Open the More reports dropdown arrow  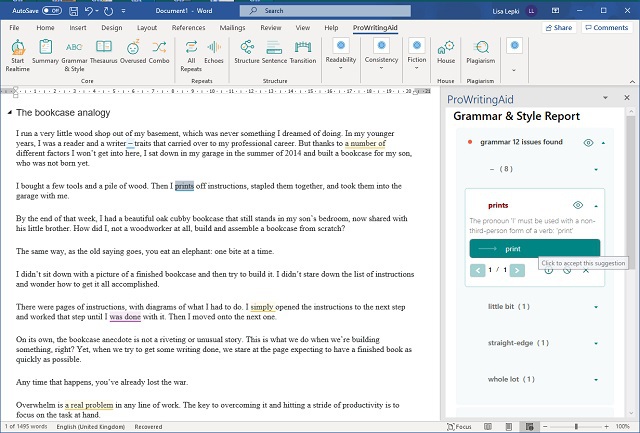pos(514,70)
